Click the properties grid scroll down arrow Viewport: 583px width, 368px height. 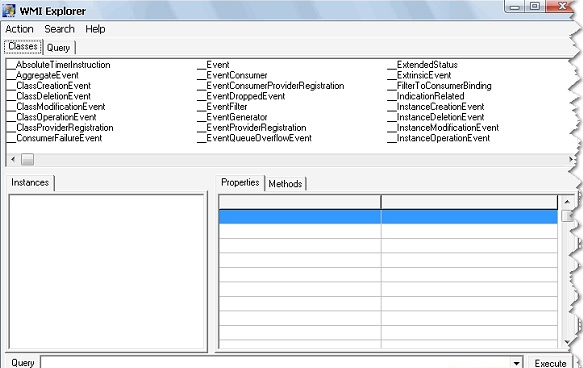point(567,342)
